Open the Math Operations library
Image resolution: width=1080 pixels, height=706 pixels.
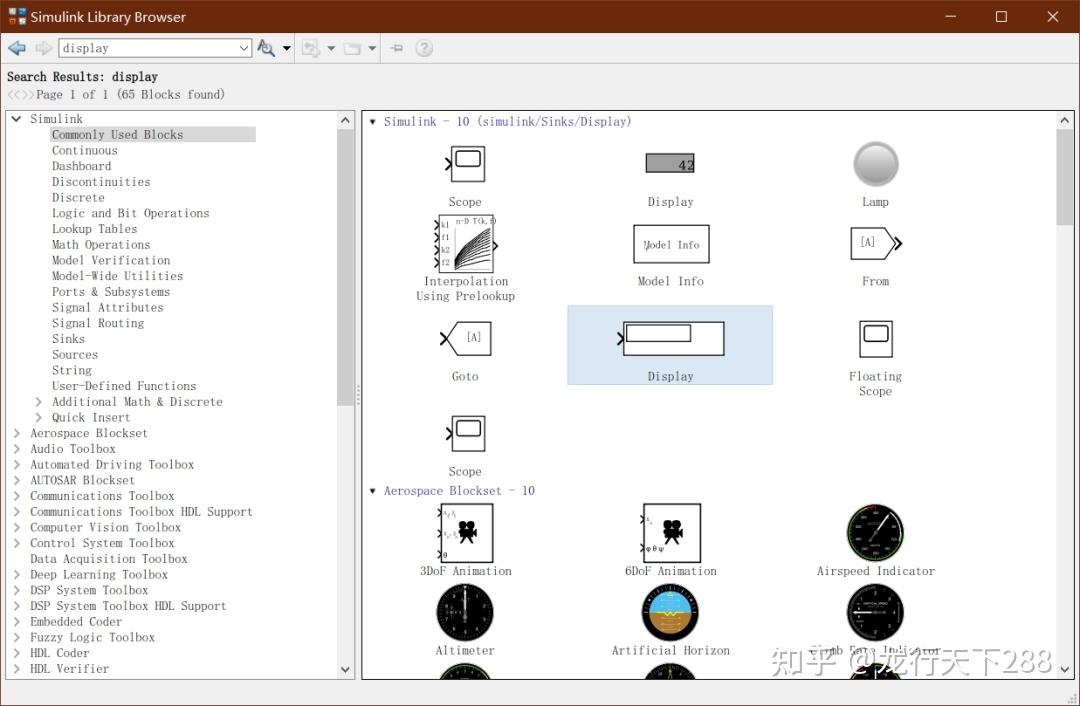[x=101, y=245]
